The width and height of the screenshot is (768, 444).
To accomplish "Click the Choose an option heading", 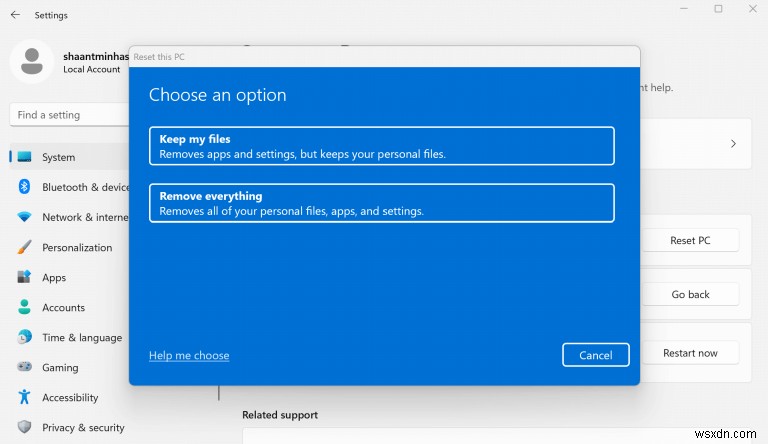I will (x=217, y=95).
